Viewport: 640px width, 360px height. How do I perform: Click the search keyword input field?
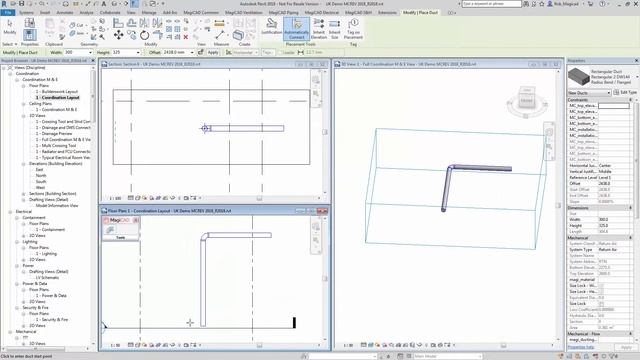[x=491, y=4]
